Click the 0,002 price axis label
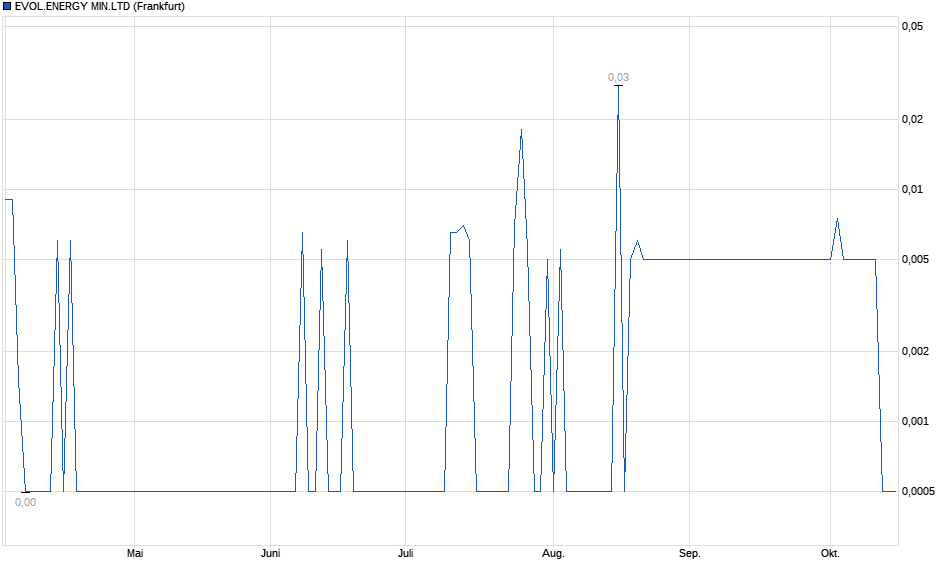Screen dimensions: 940x579 click(x=915, y=352)
